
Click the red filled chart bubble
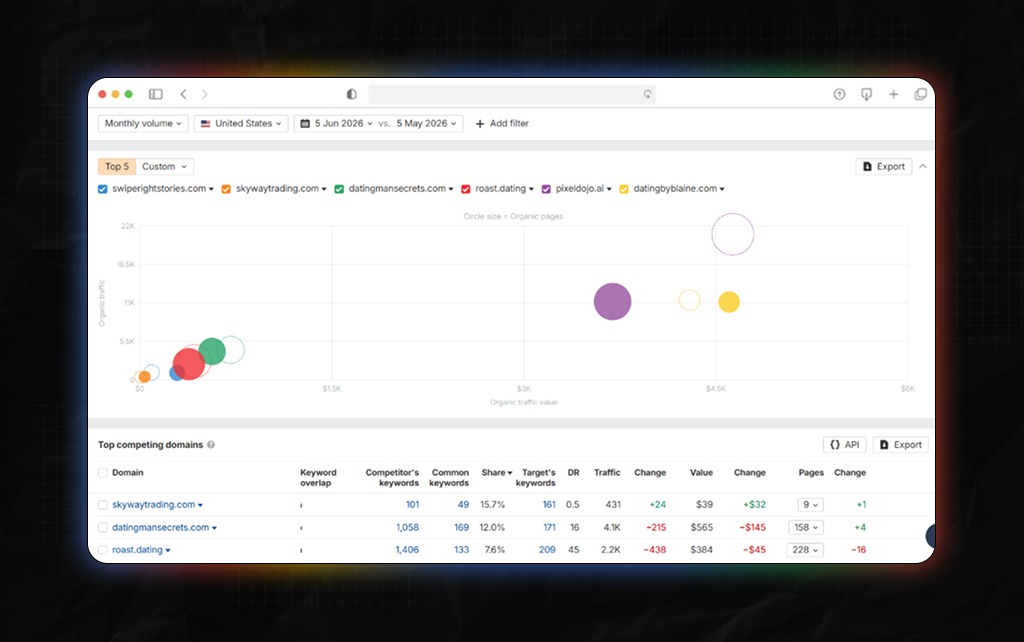pyautogui.click(x=189, y=364)
